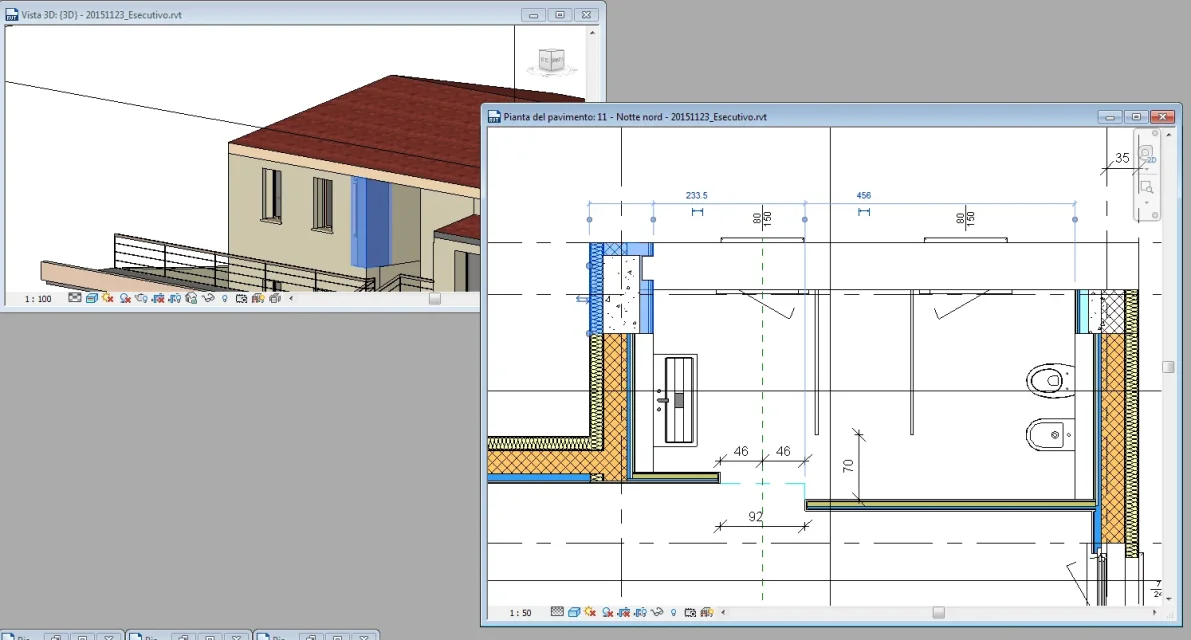Minimize the Pianta del pavimento window

[1110, 117]
